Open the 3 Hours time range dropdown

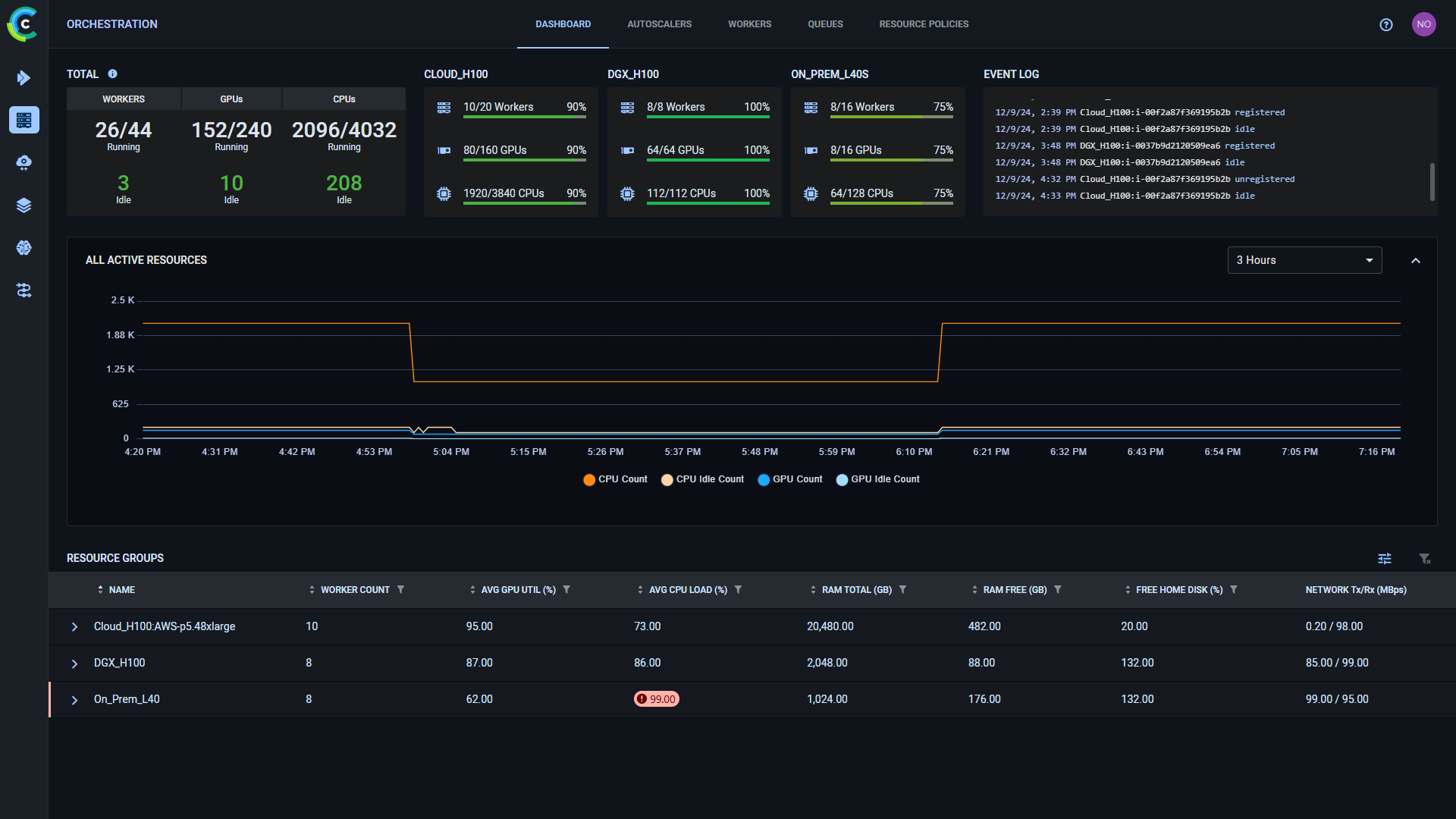pyautogui.click(x=1304, y=260)
